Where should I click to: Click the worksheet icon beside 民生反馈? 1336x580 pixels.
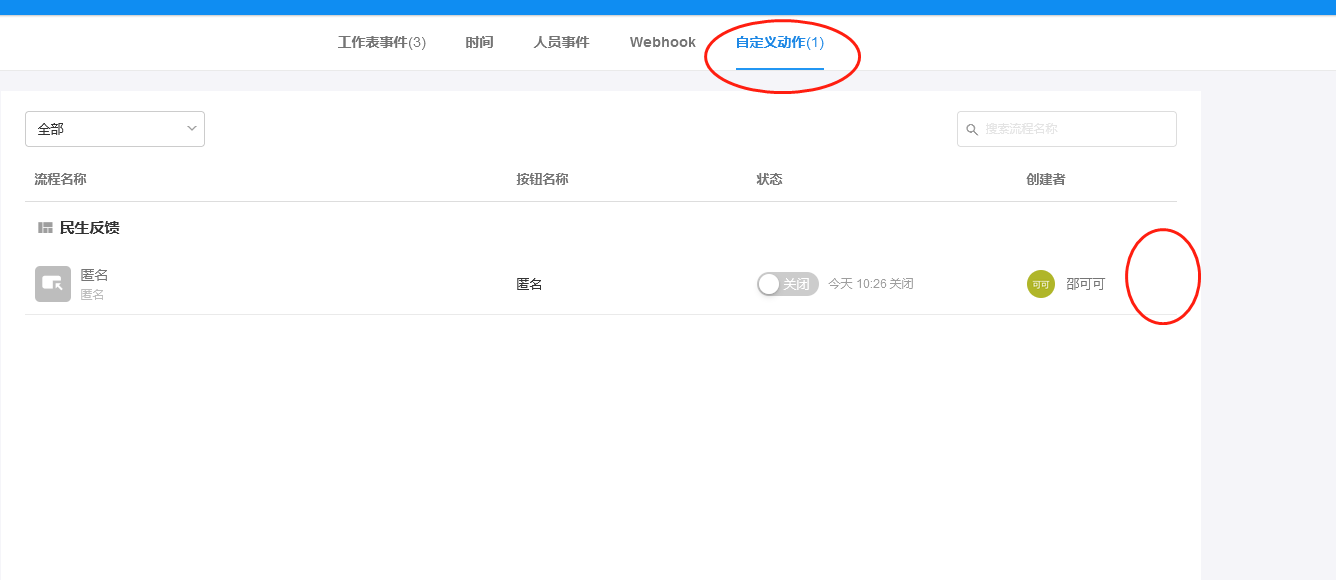tap(44, 227)
